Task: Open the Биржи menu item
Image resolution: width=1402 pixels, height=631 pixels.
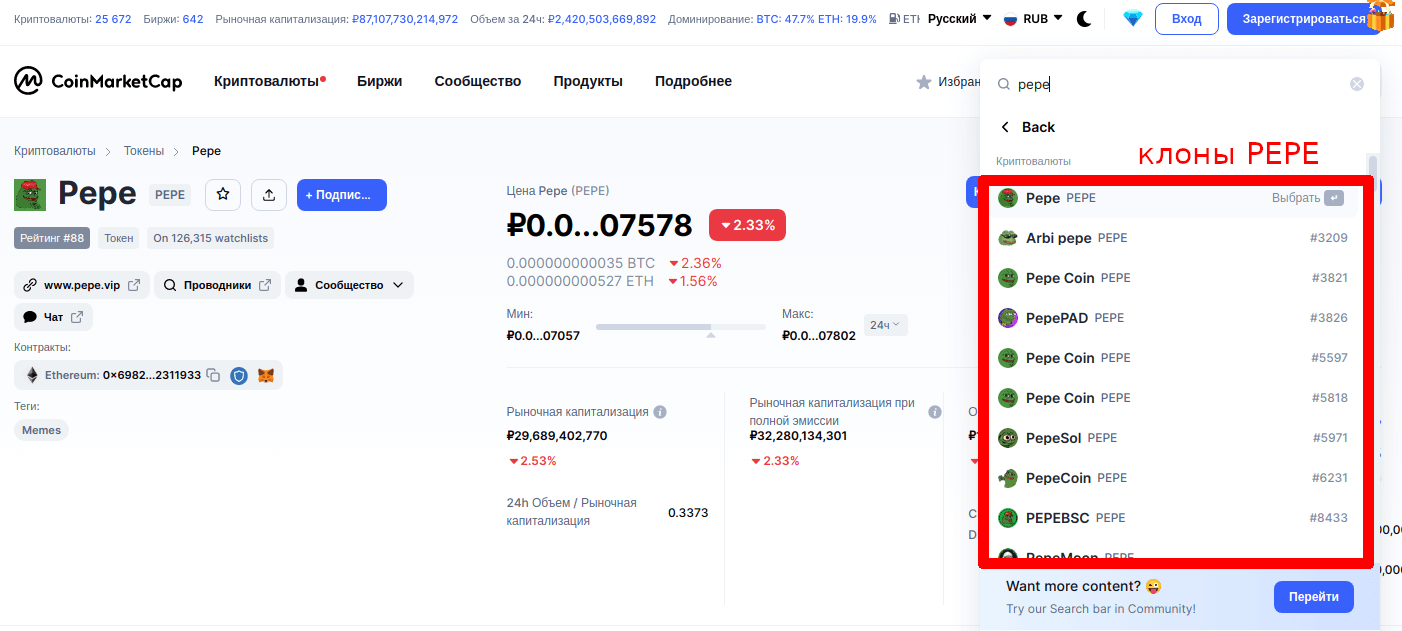Action: (379, 81)
